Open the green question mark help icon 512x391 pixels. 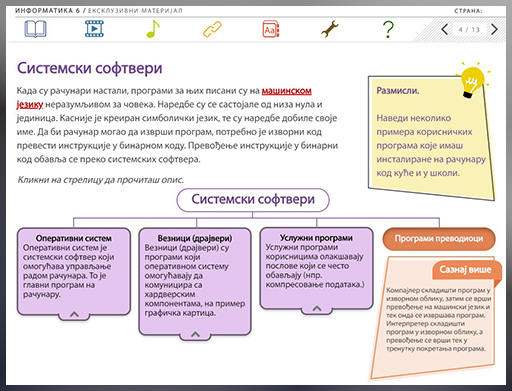pos(388,29)
